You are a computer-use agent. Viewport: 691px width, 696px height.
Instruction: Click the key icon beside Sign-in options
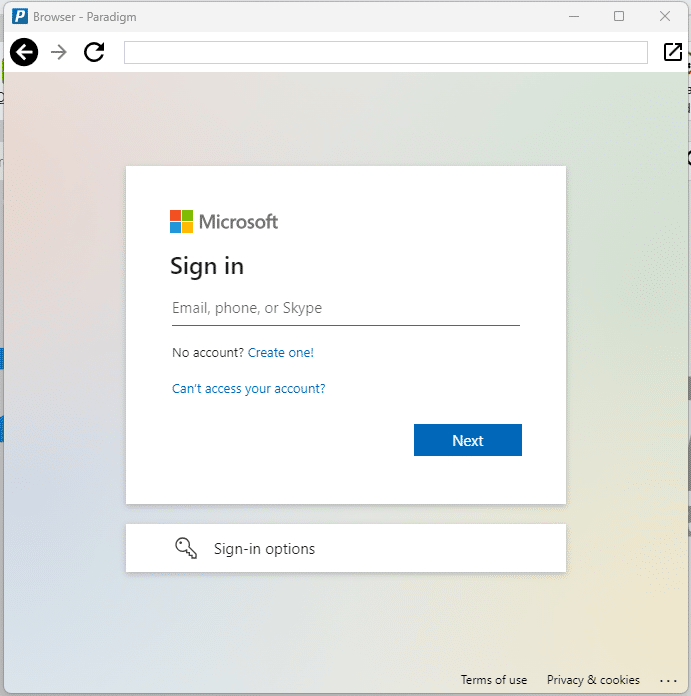point(186,548)
